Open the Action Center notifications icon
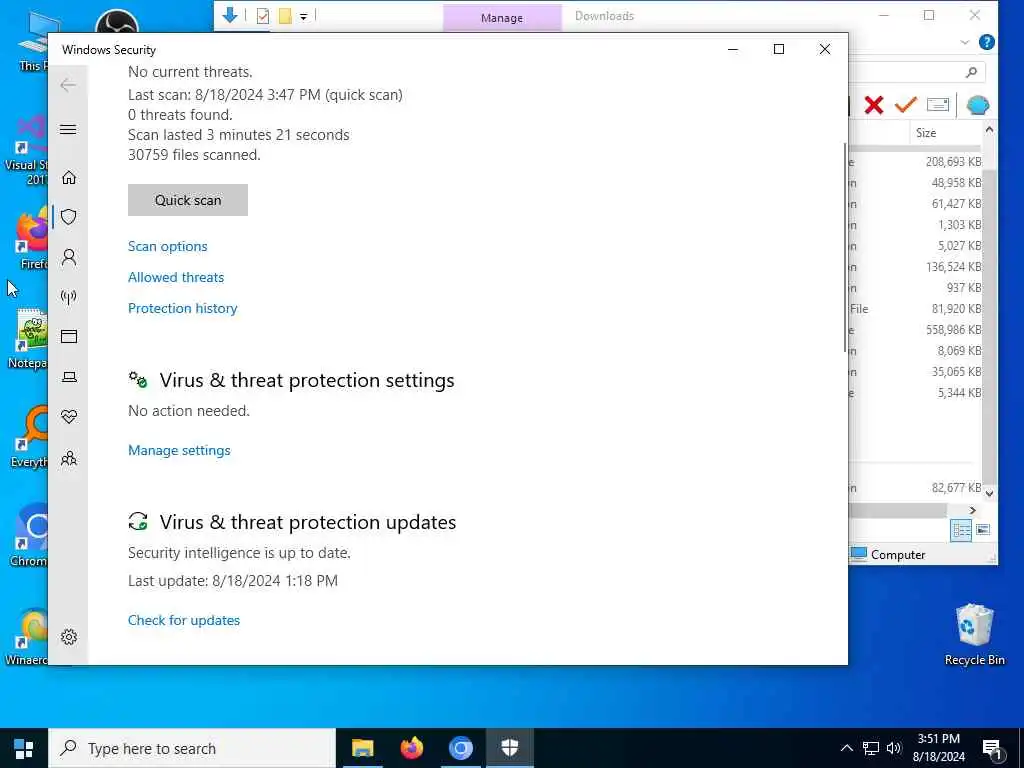 pos(992,749)
